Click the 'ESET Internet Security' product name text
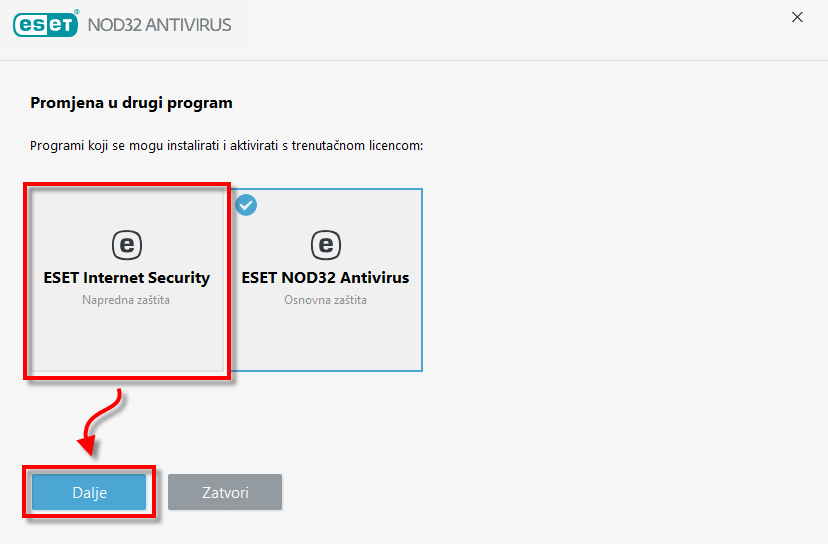The width and height of the screenshot is (828, 544). click(127, 277)
